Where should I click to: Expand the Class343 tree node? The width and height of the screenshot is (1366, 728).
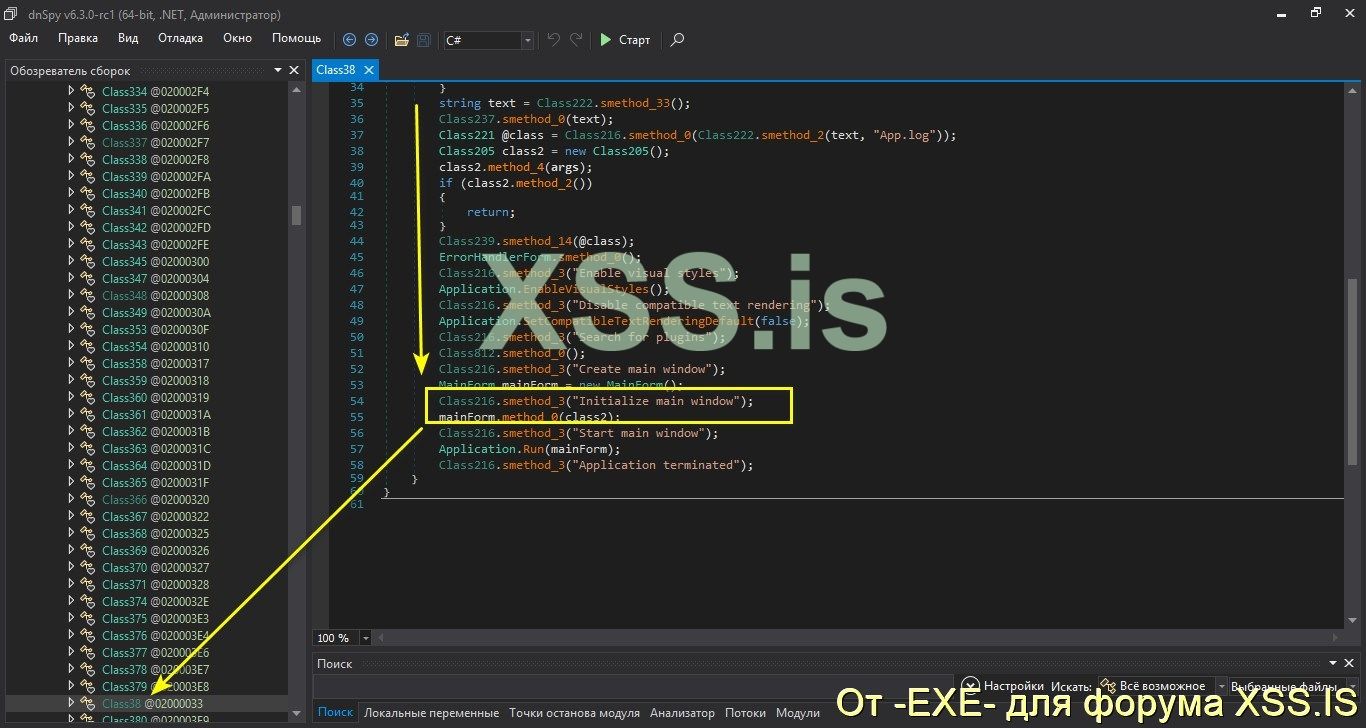[x=71, y=244]
